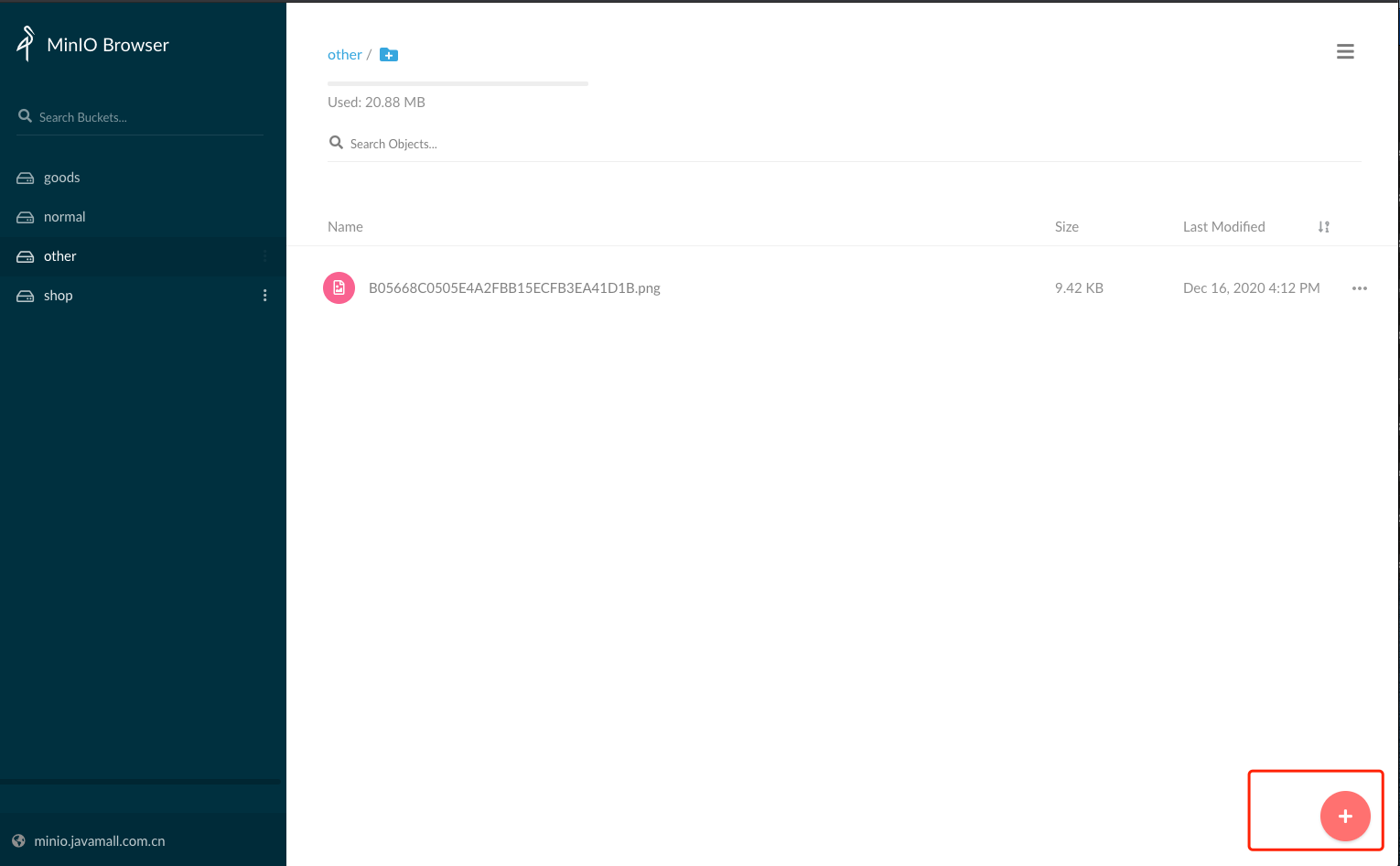
Task: Select the pink image file icon checkbox
Action: (x=339, y=287)
